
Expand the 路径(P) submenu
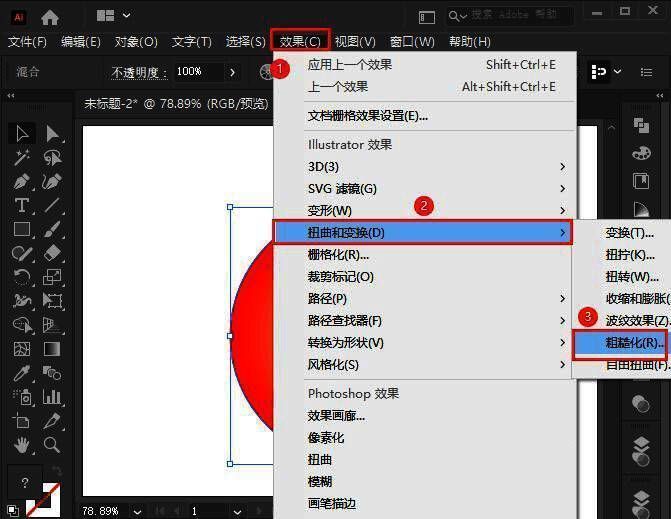click(x=436, y=298)
